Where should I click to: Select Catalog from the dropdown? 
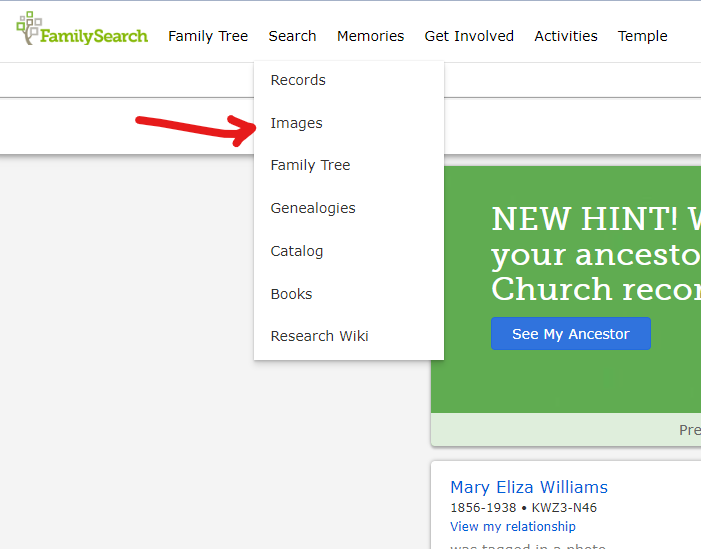point(297,251)
